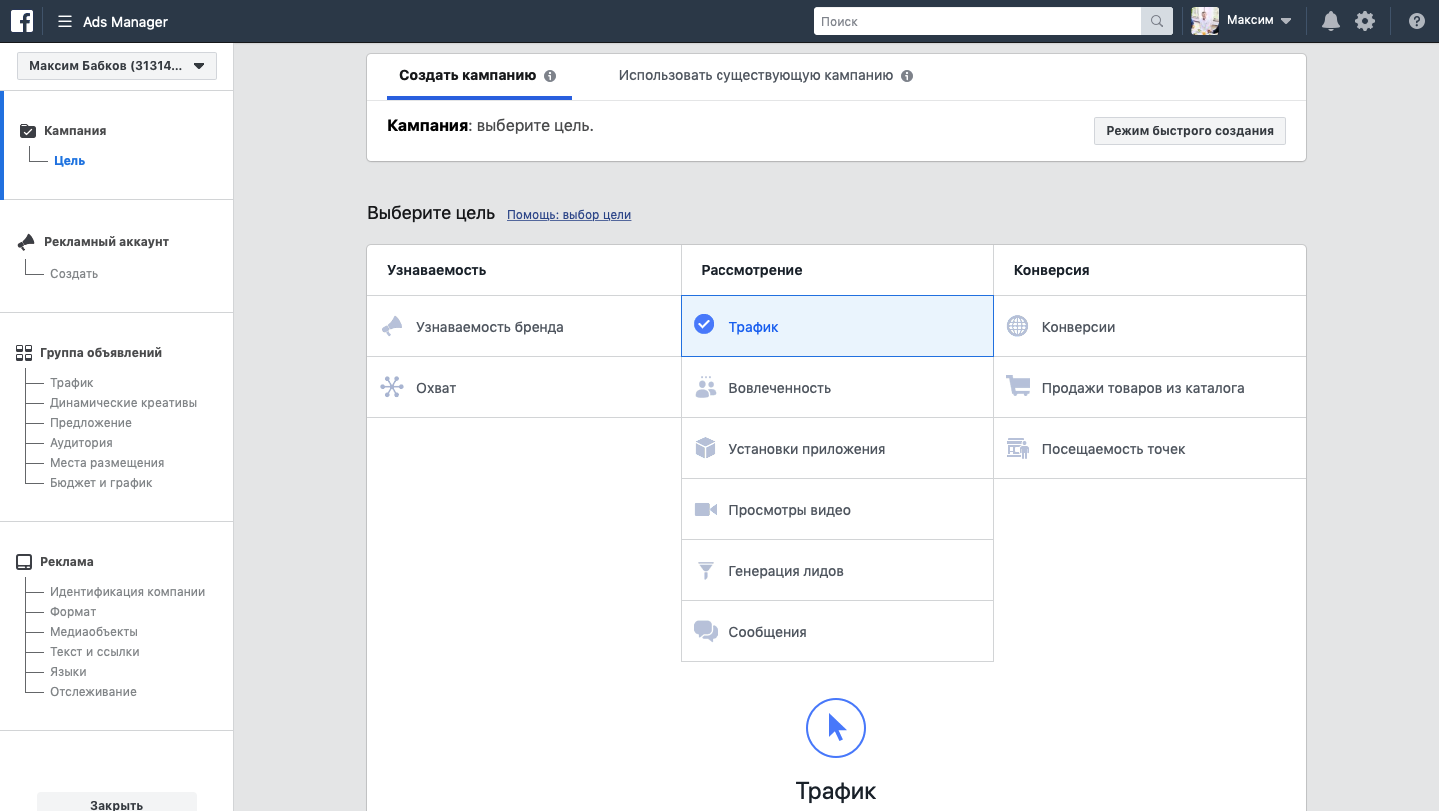Open the Ads Manager hamburger menu
This screenshot has width=1439, height=811.
click(65, 22)
